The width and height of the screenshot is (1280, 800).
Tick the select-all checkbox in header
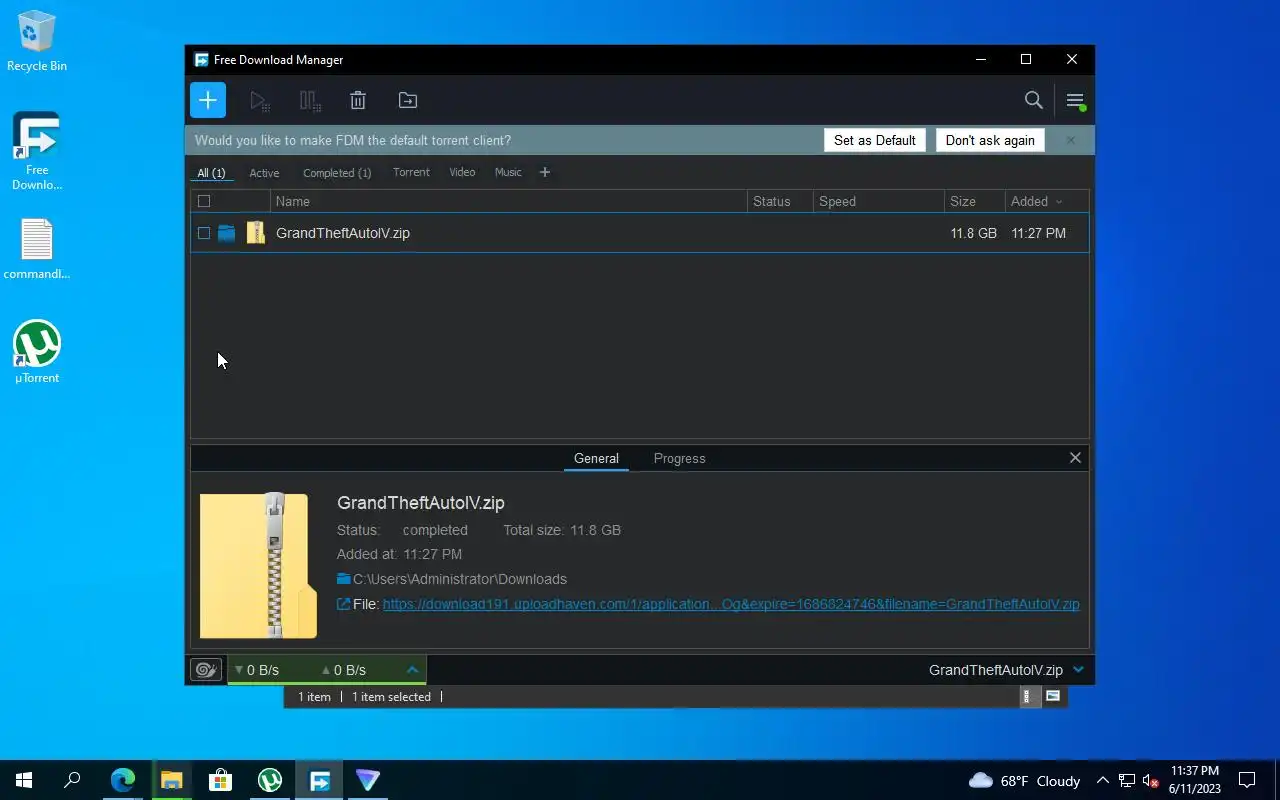[204, 201]
